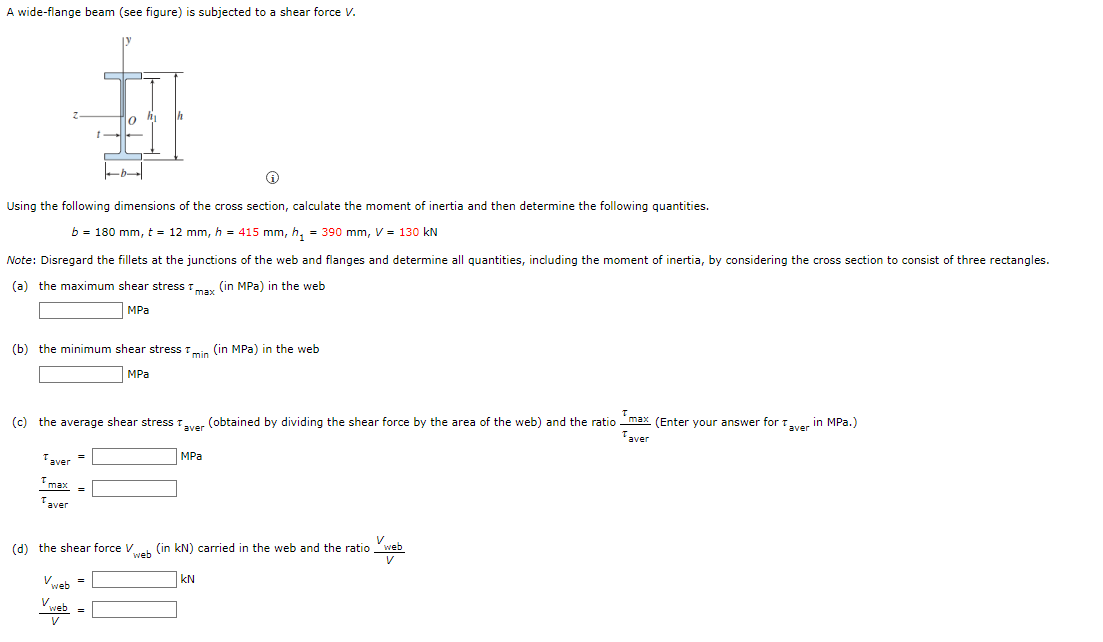
Task: Click the part (a) label
Action: pyautogui.click(x=20, y=286)
